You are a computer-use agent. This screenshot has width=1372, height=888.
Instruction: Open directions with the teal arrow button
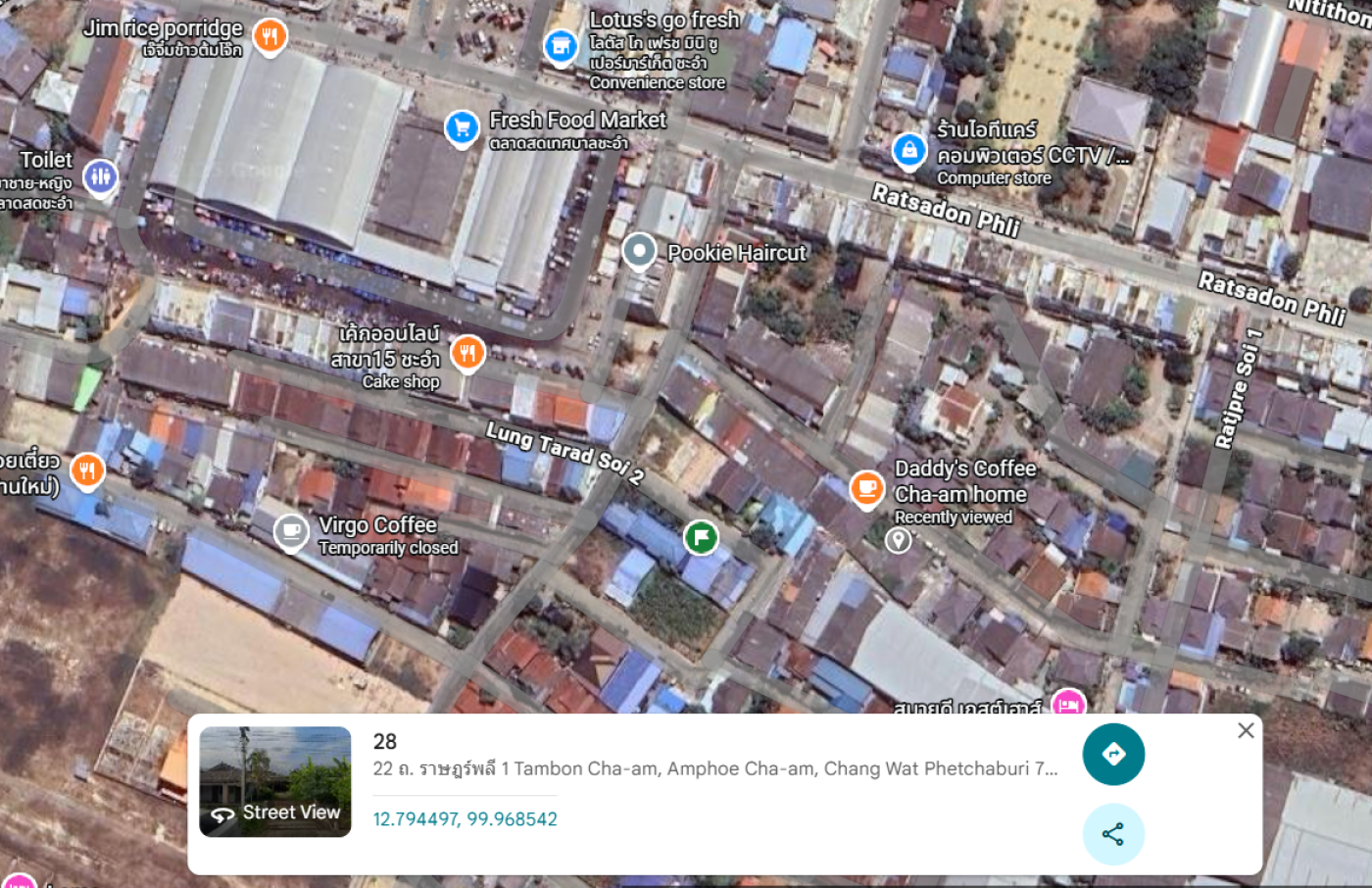(x=1113, y=755)
